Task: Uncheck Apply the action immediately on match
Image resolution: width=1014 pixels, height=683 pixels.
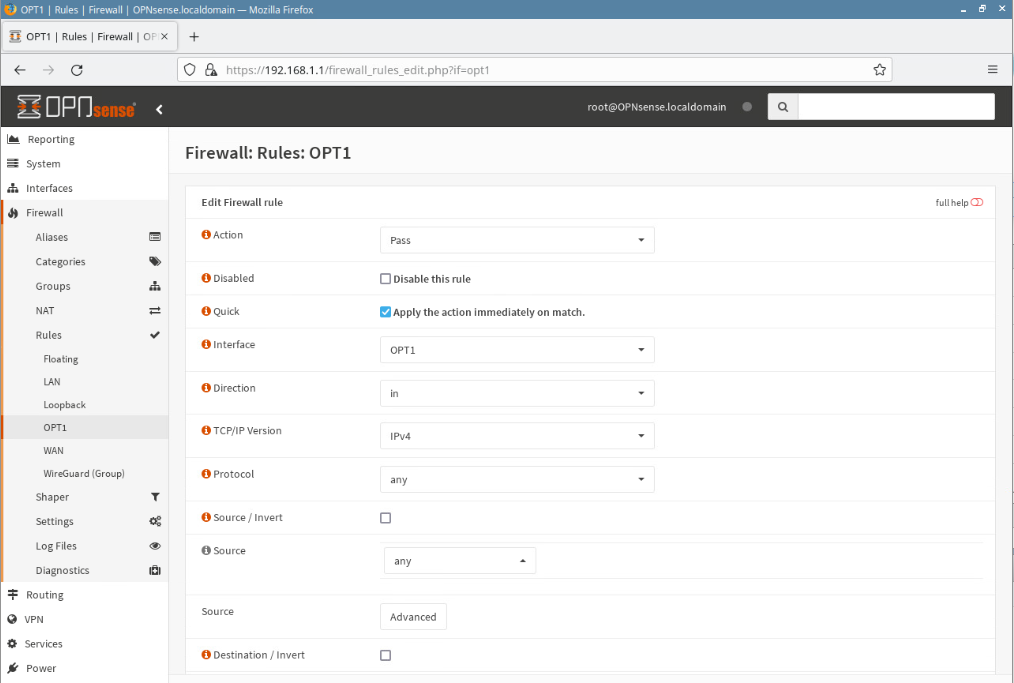Action: (386, 312)
